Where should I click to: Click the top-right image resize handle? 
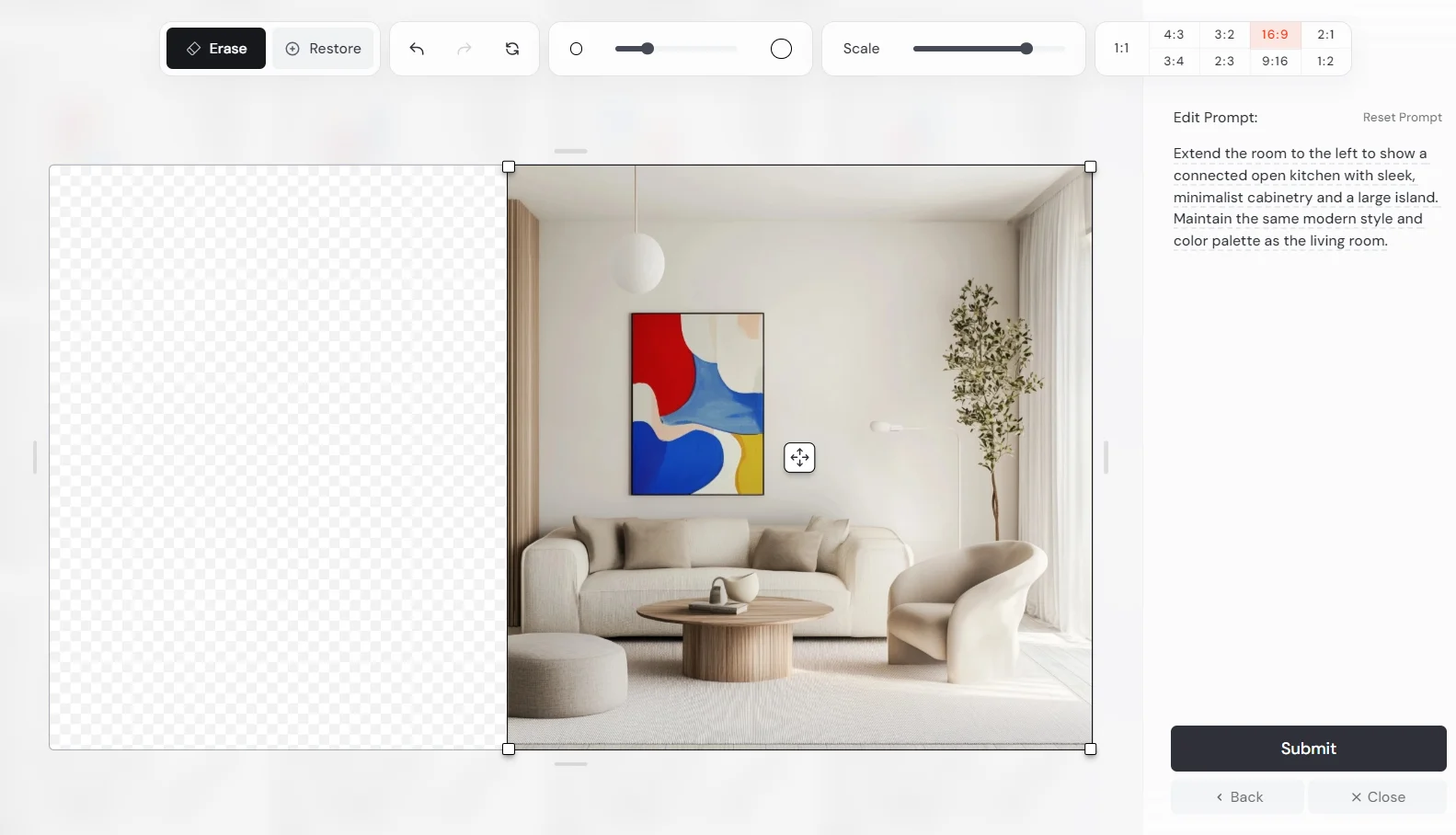tap(1091, 167)
